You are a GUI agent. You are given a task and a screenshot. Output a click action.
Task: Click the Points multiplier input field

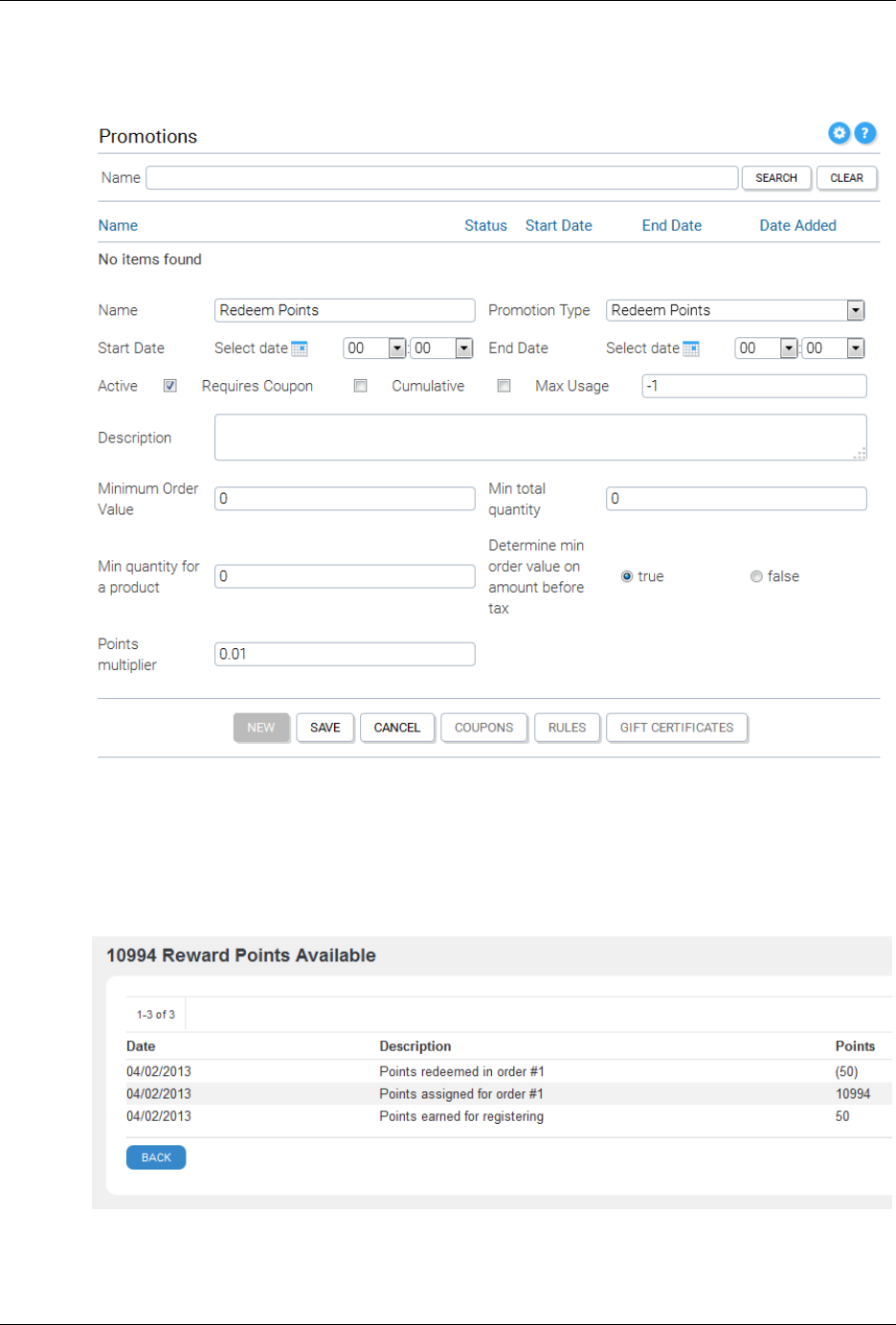click(x=345, y=654)
